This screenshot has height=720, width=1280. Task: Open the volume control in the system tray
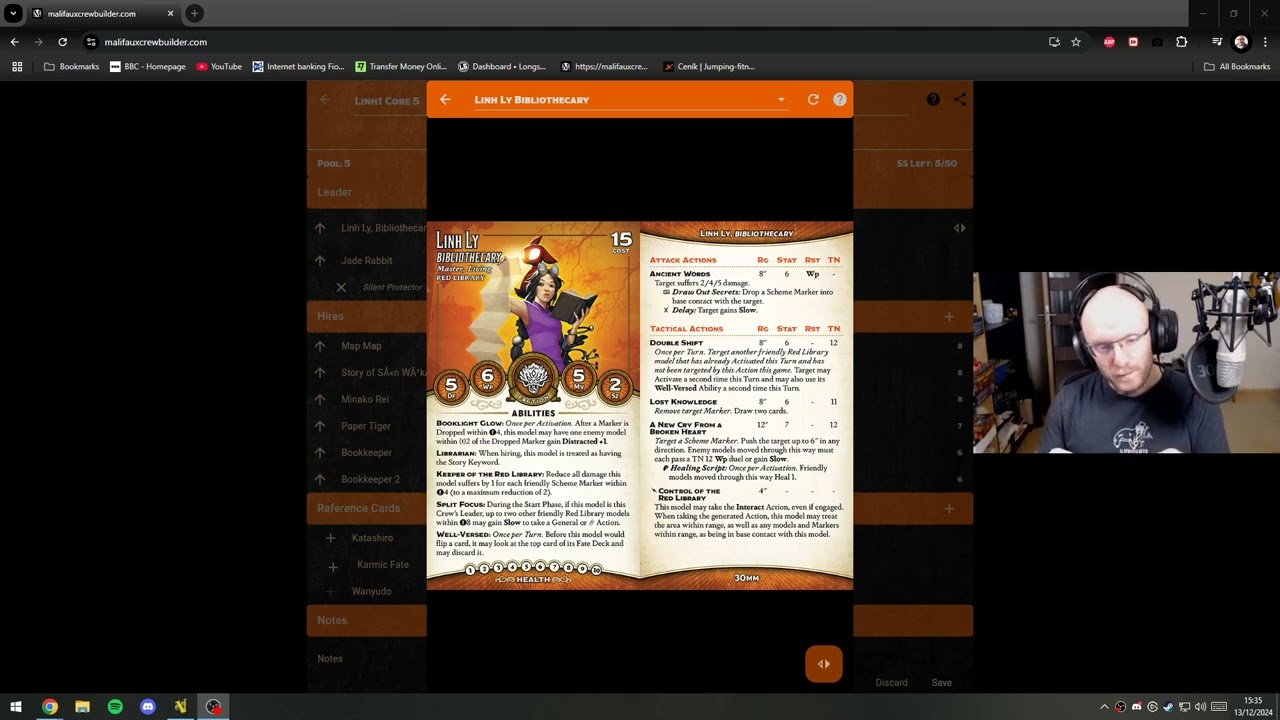[x=1200, y=707]
